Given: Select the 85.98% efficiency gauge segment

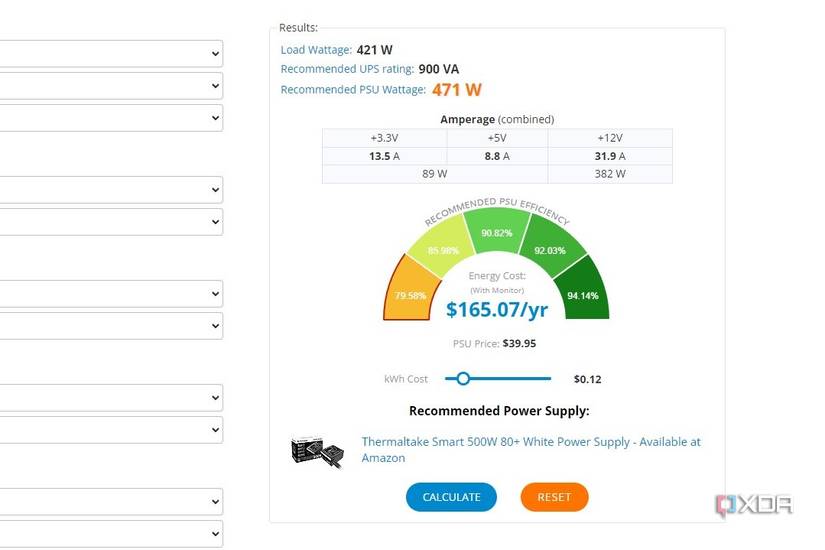Looking at the screenshot, I should (x=443, y=250).
